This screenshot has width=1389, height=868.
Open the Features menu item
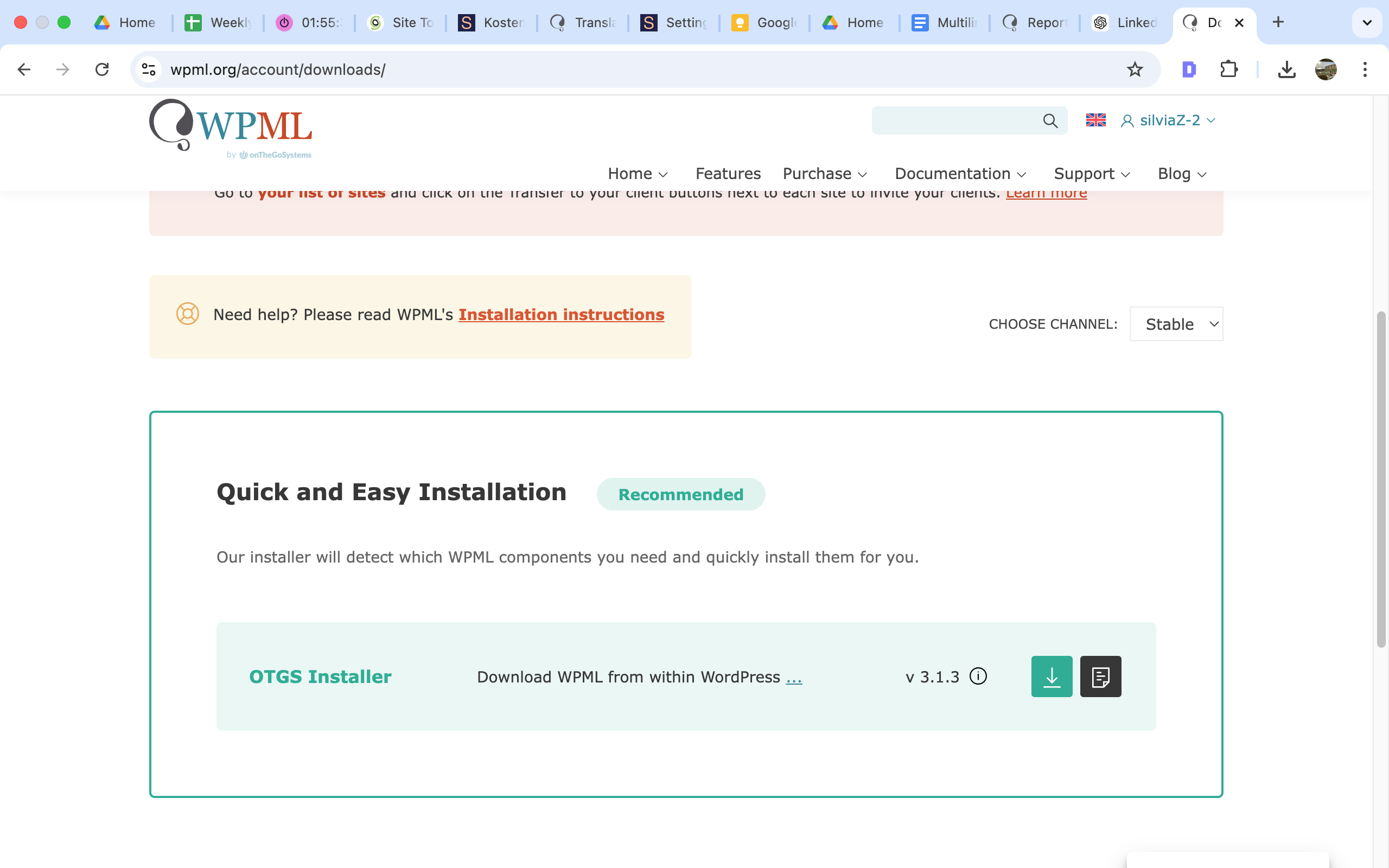pos(728,174)
